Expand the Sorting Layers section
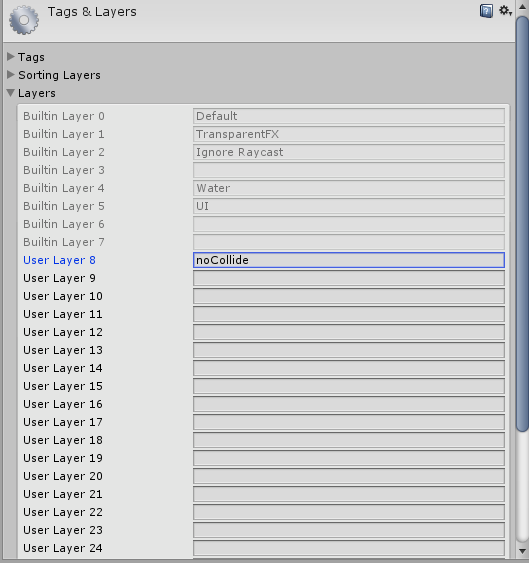Screen dimensions: 529x563 pyautogui.click(x=11, y=75)
